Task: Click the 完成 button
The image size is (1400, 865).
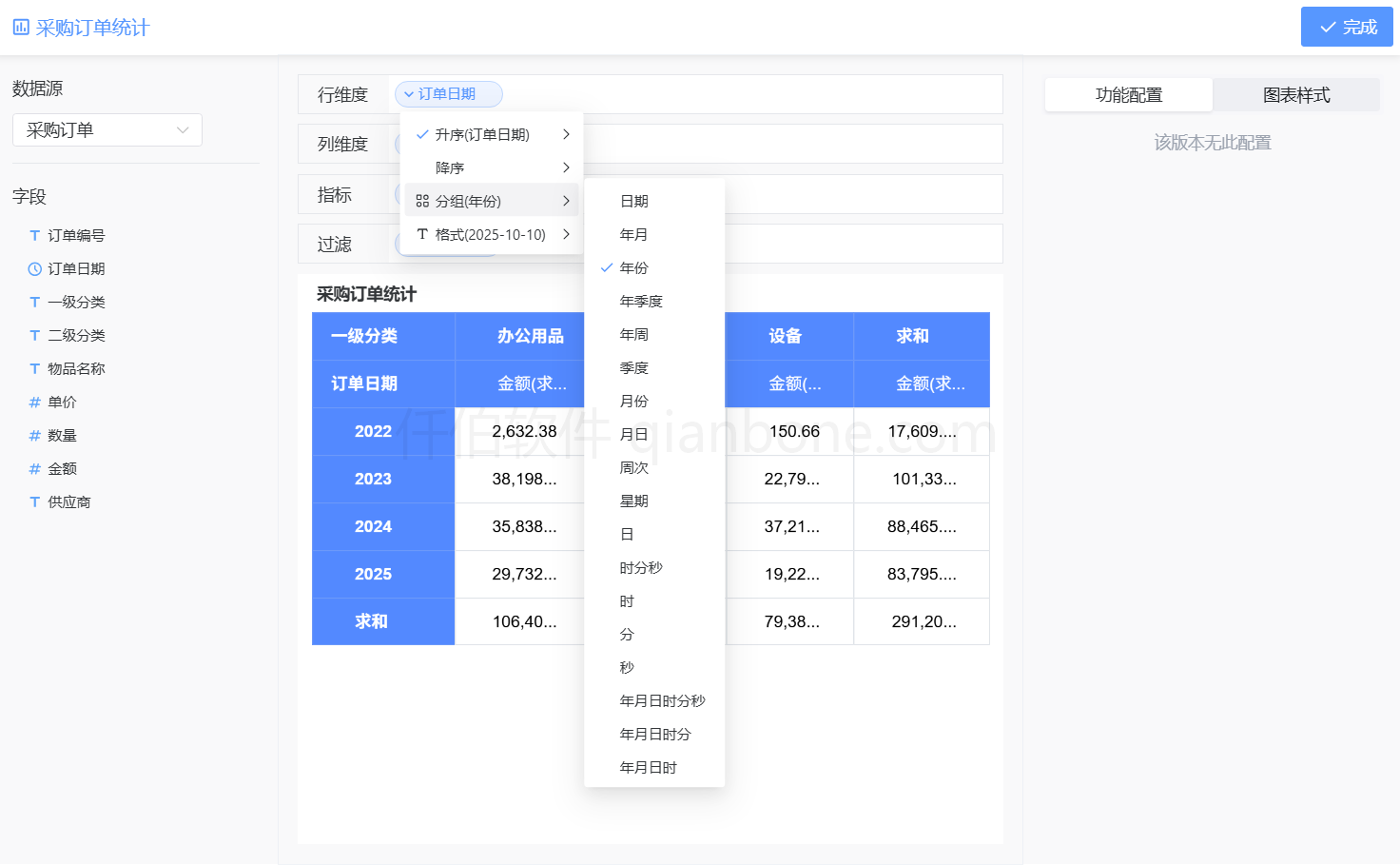Action: pos(1347,27)
